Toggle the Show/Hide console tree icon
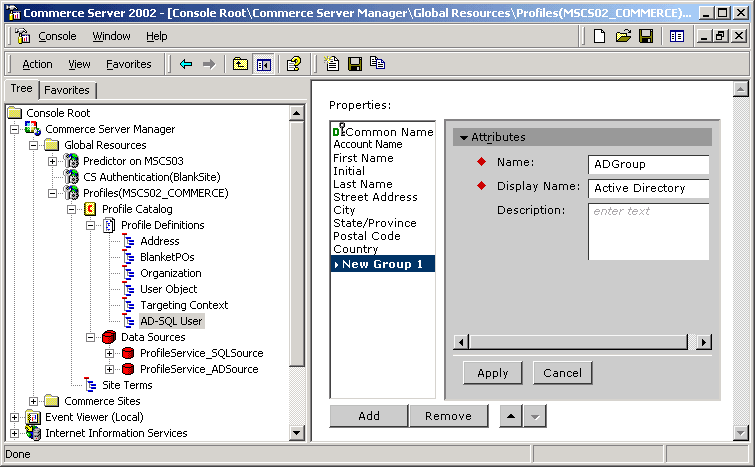Screen dimensions: 755x467 pyautogui.click(x=264, y=64)
